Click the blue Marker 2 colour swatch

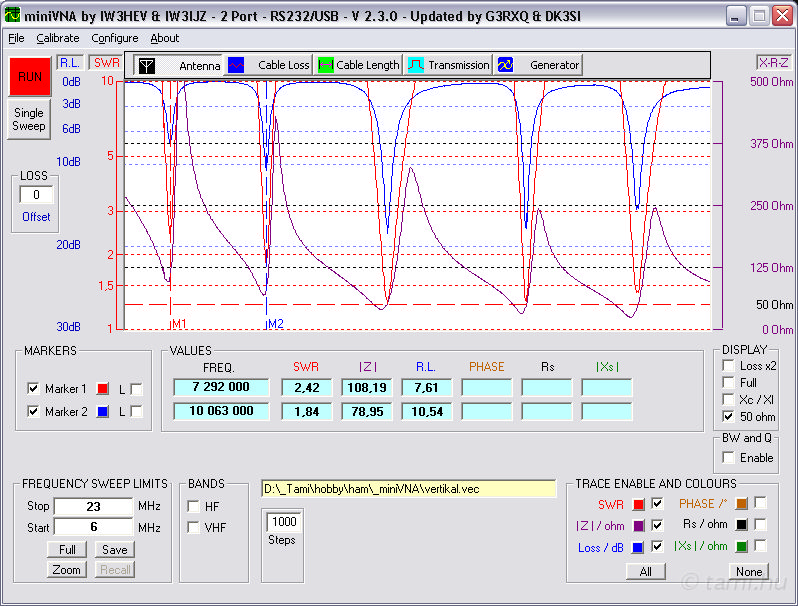click(102, 411)
